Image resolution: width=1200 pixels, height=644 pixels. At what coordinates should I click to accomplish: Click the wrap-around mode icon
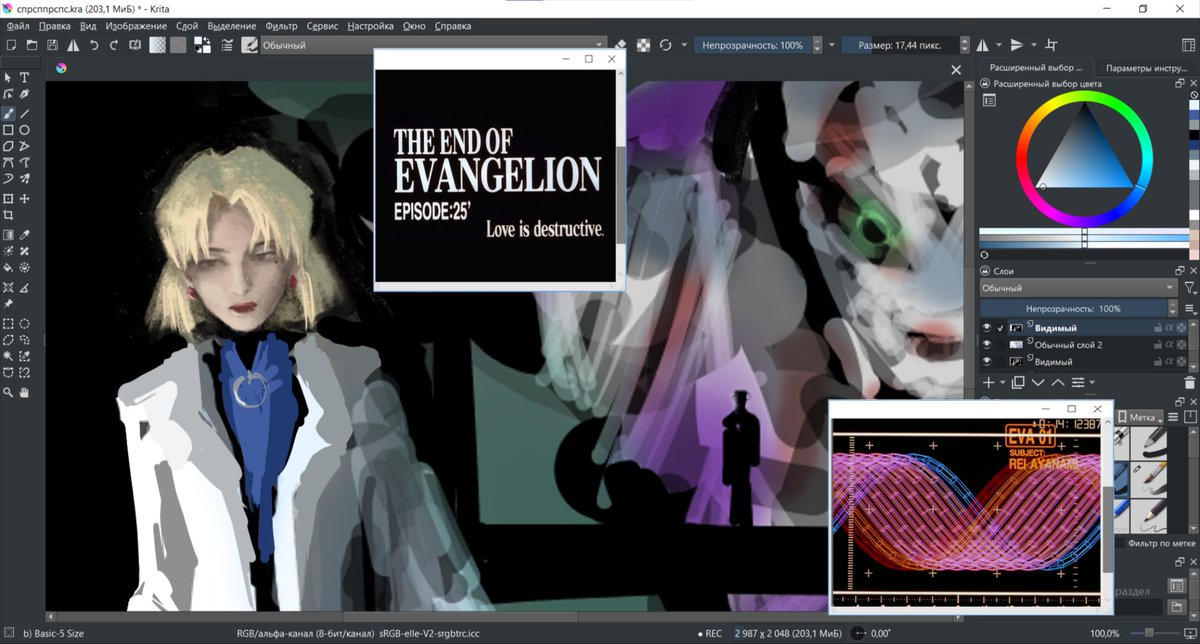click(x=1051, y=45)
